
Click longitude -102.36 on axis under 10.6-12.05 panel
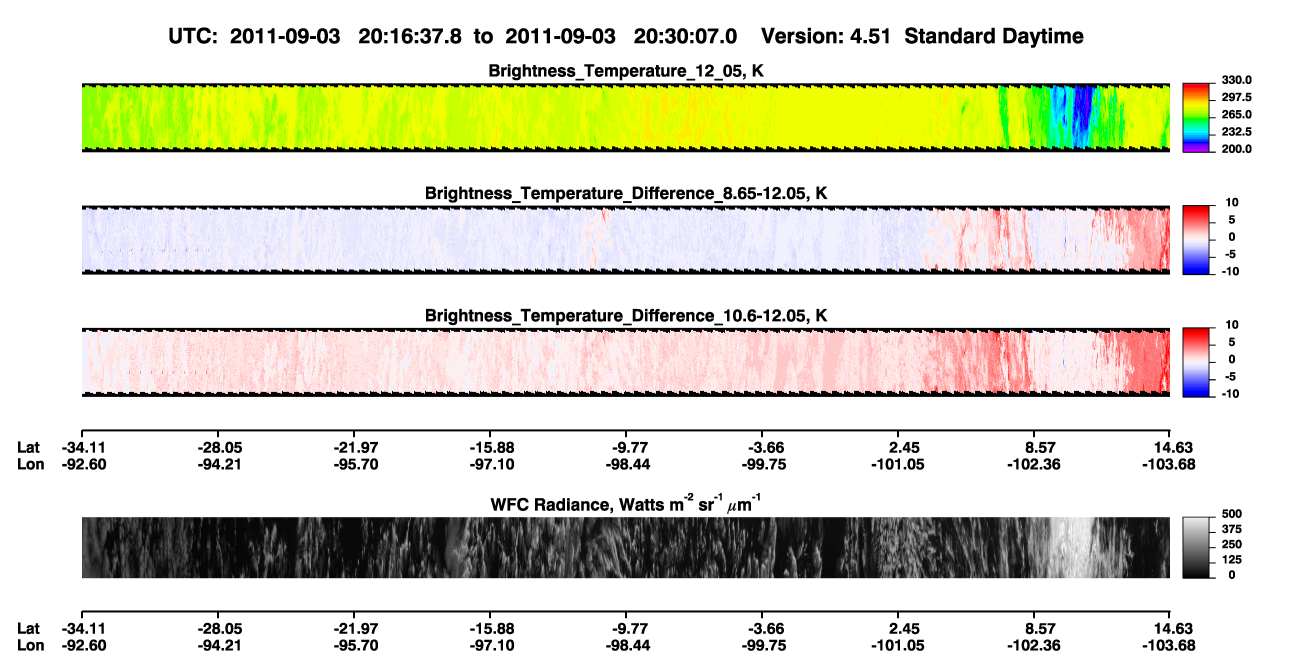(1034, 463)
